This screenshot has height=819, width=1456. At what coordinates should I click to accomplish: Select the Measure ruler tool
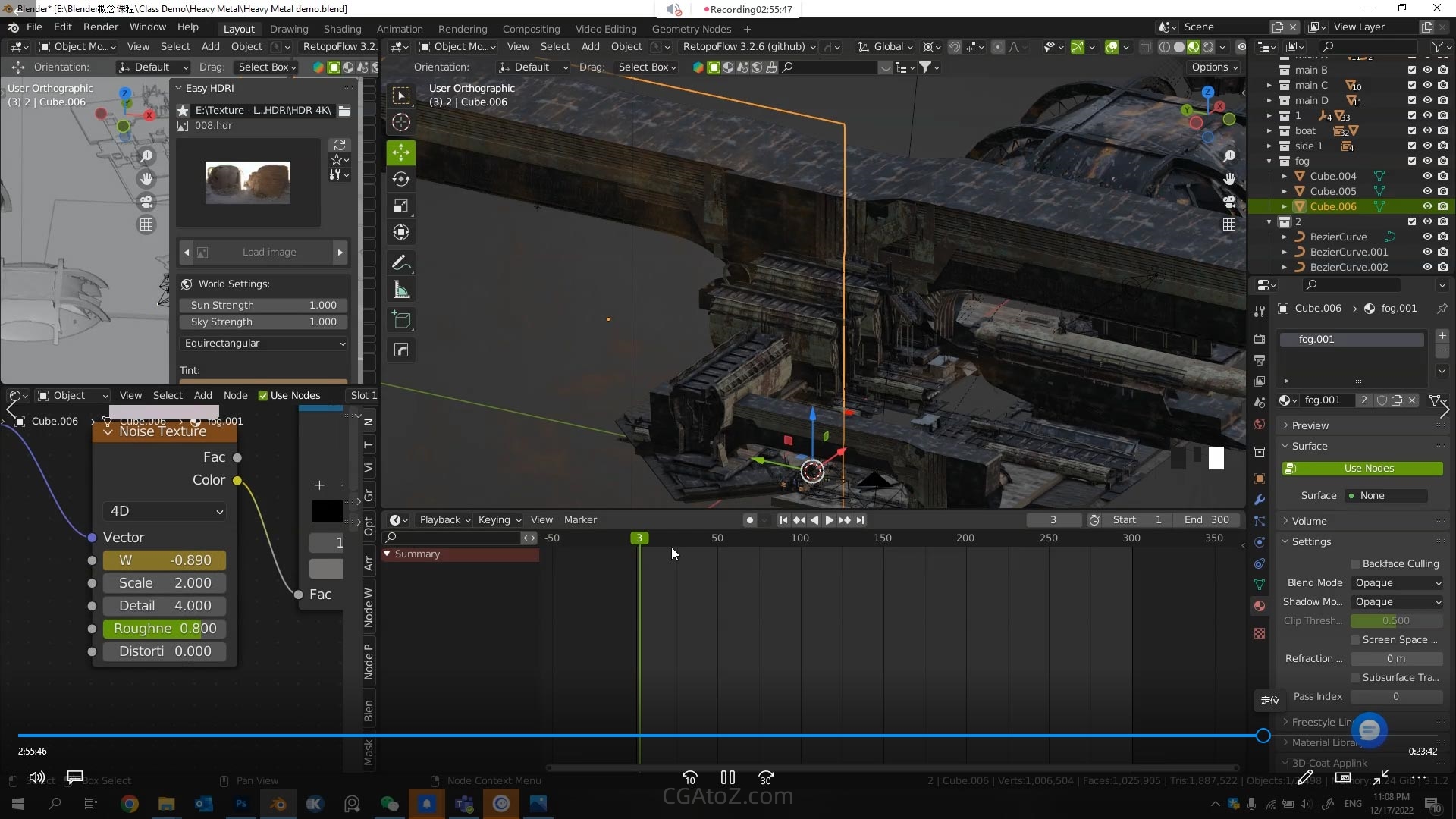(x=401, y=290)
